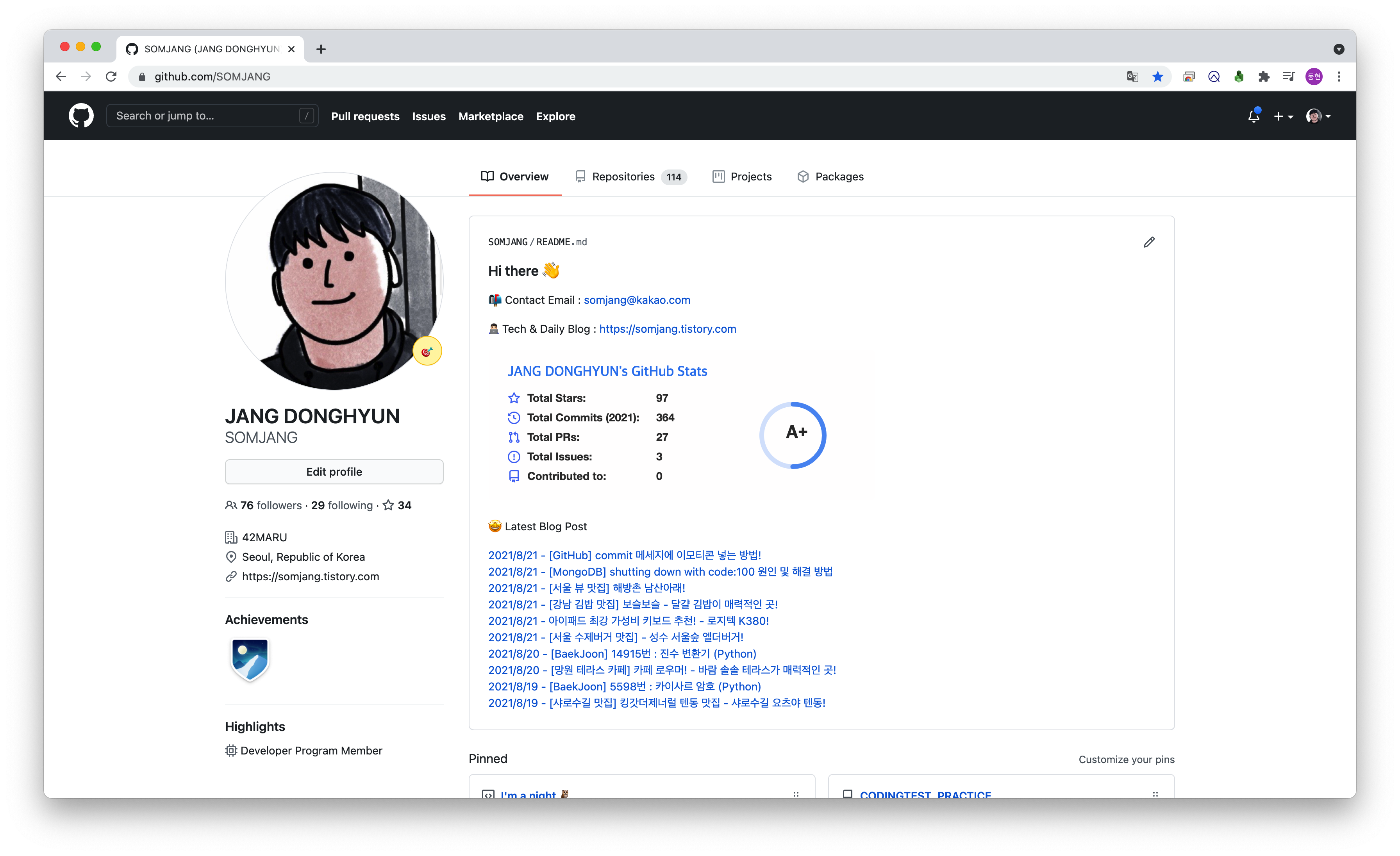This screenshot has width=1400, height=856.
Task: Open the Chrome extensions puzzle icon
Action: (1263, 77)
